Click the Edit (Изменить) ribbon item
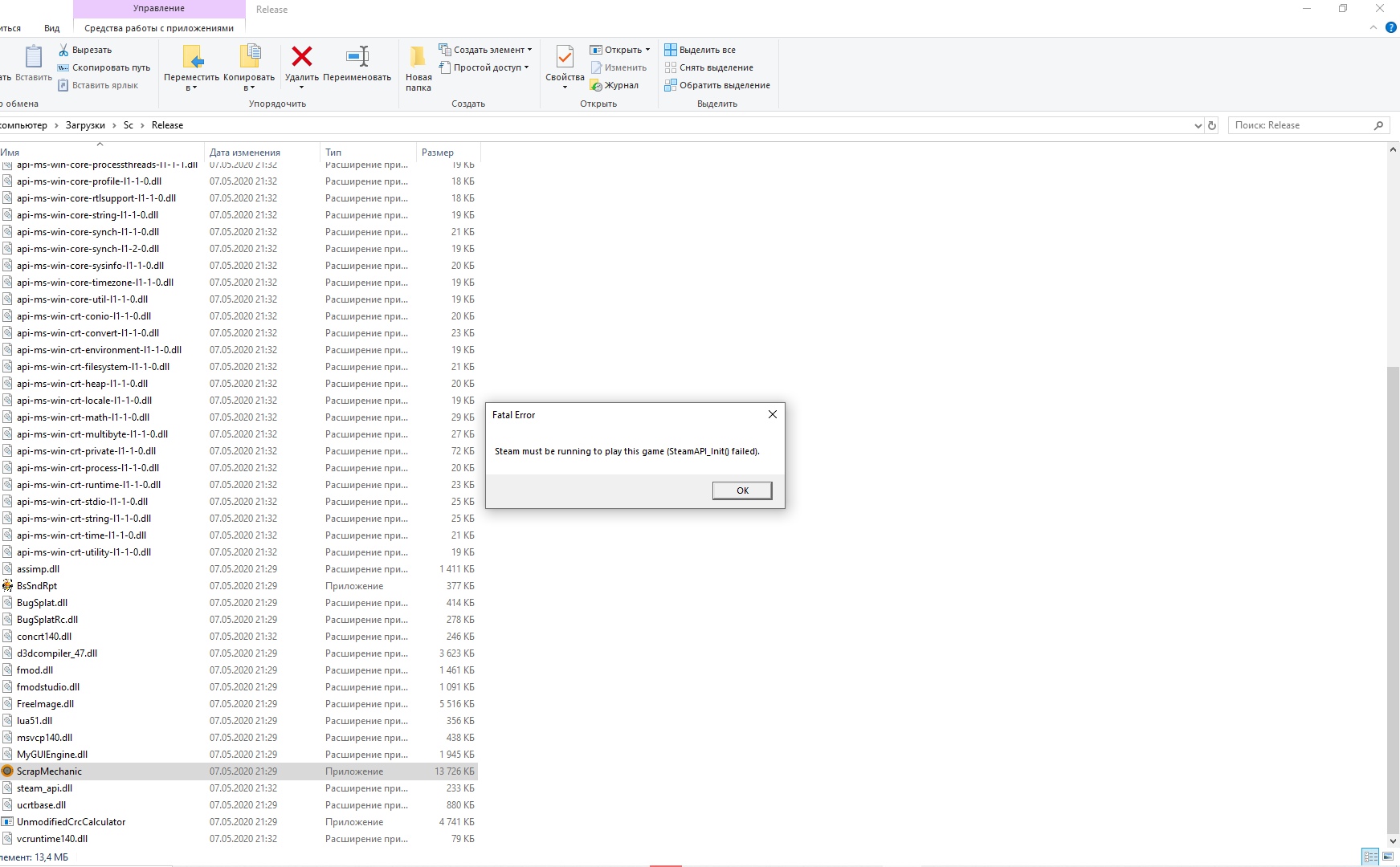Image resolution: width=1400 pixels, height=867 pixels. [x=618, y=67]
